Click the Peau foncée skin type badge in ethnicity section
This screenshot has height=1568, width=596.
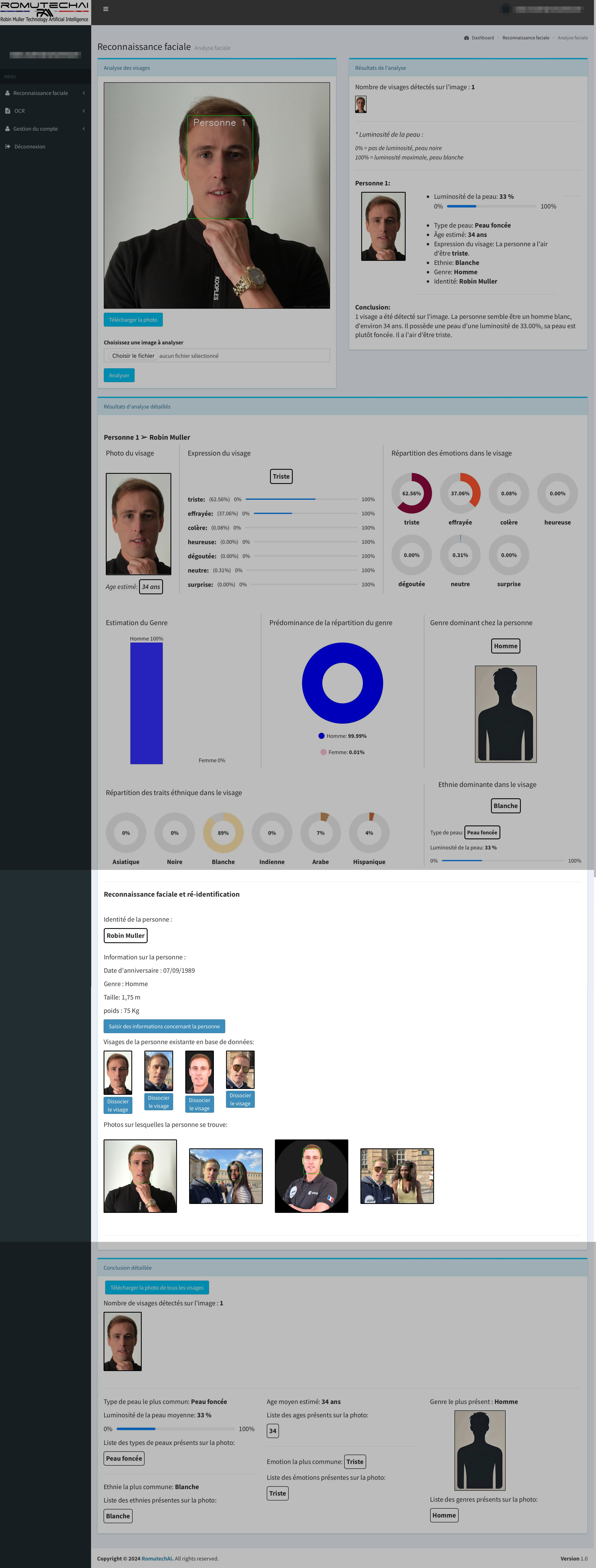[482, 833]
